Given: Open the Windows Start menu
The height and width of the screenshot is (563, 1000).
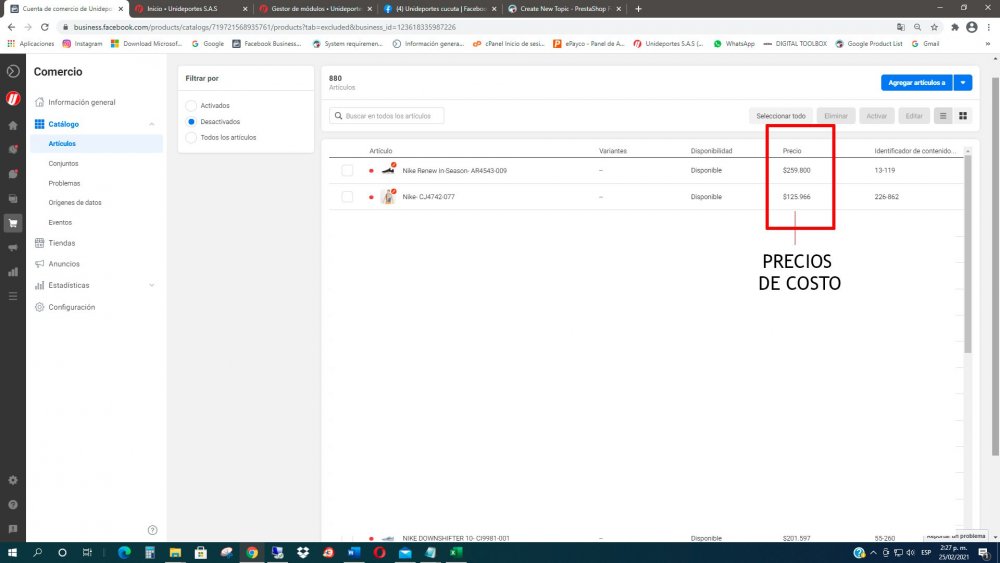Looking at the screenshot, I should [x=12, y=552].
